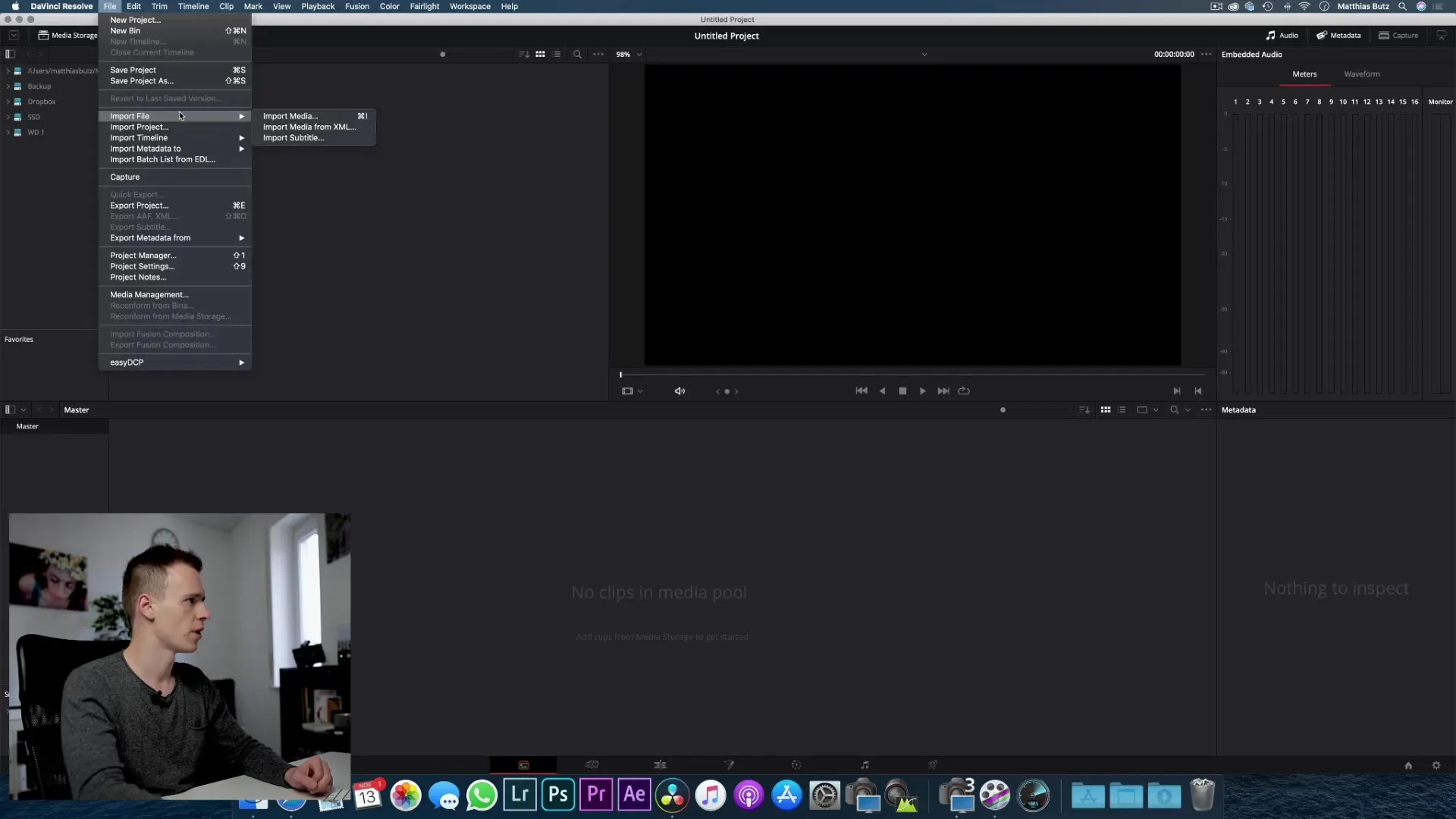Open media storage search magnifier icon
This screenshot has width=1456, height=819.
577,55
